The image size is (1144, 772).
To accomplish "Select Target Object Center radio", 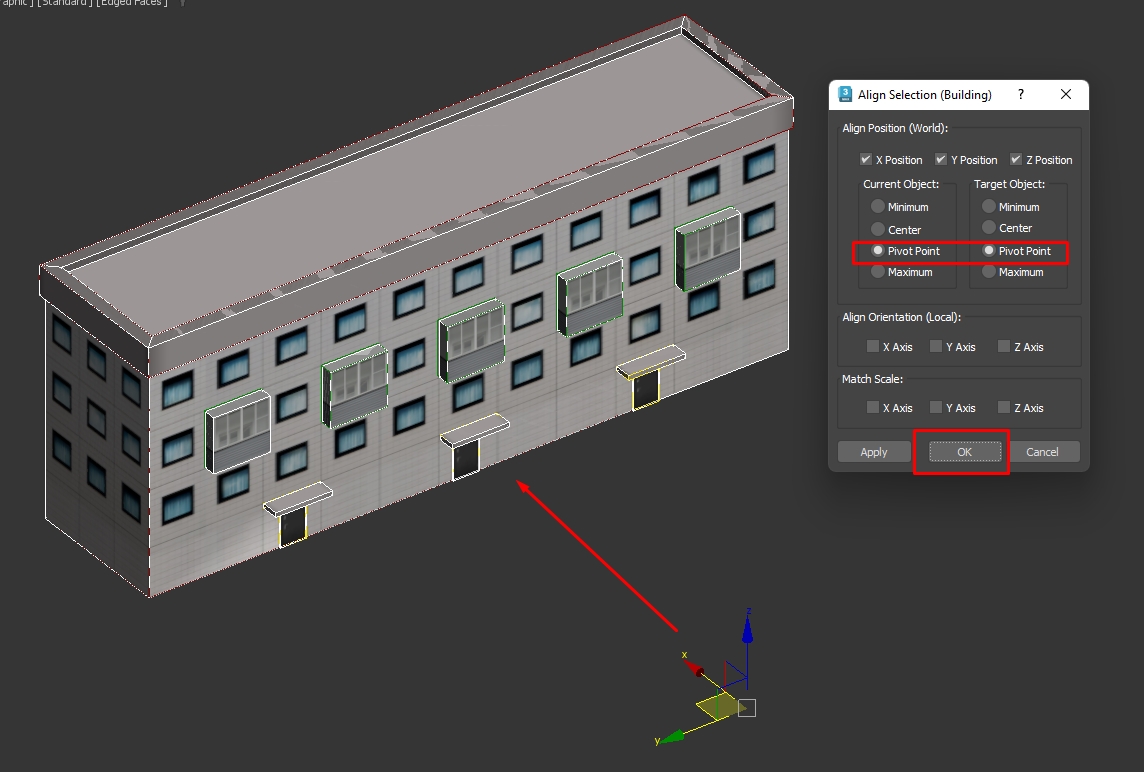I will click(989, 228).
